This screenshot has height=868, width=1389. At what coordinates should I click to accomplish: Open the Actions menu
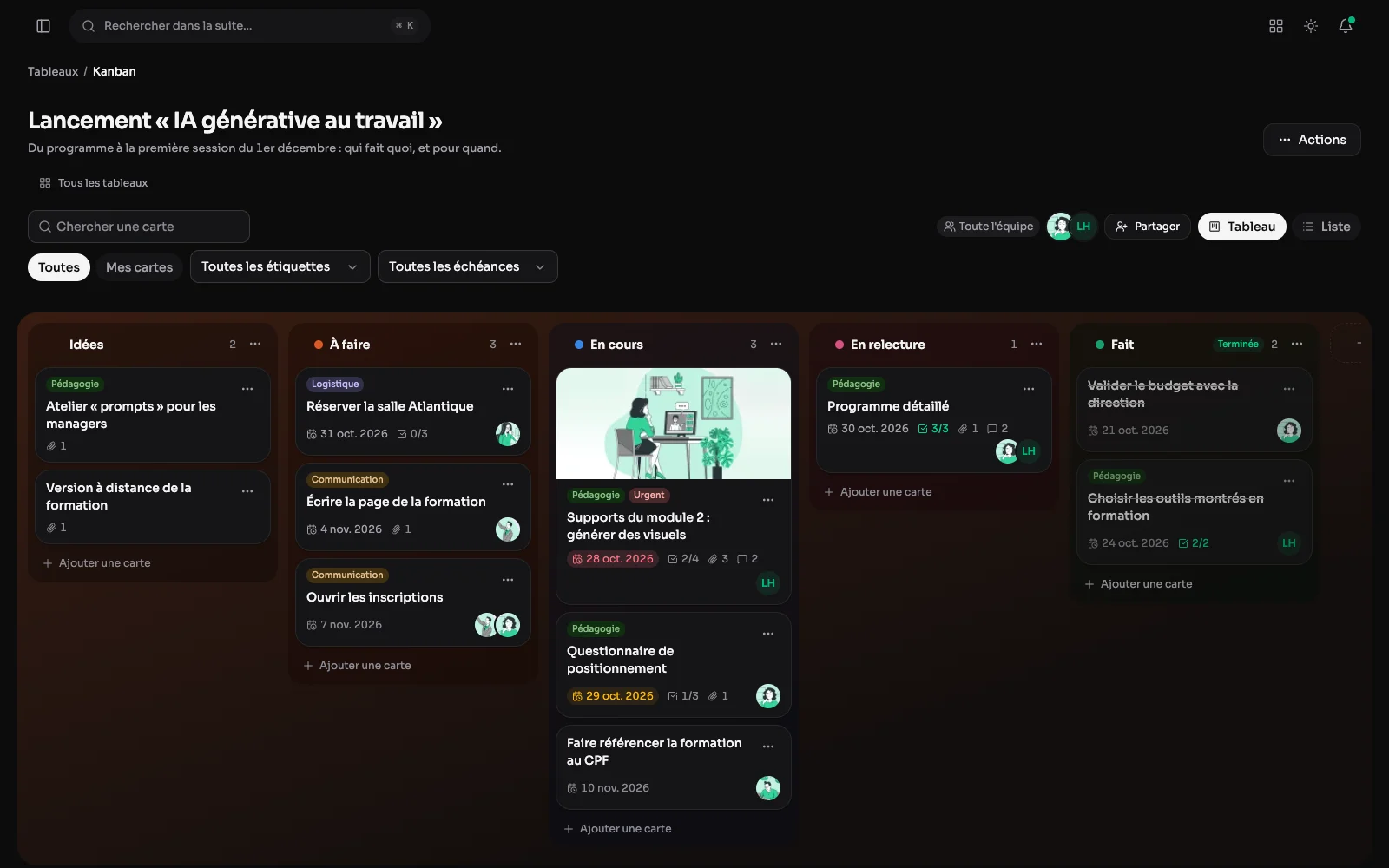coord(1312,140)
